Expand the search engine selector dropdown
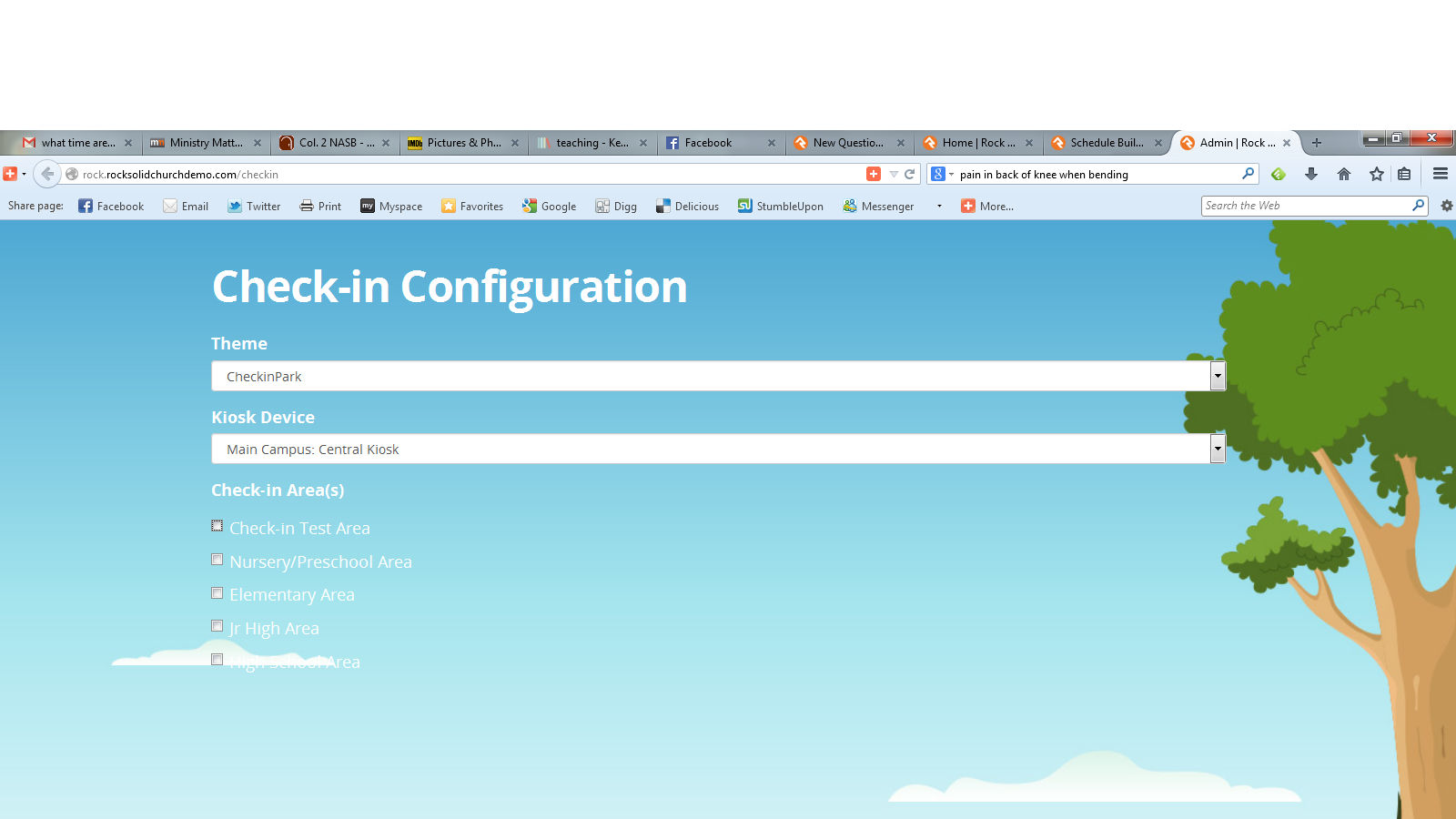Image resolution: width=1456 pixels, height=819 pixels. click(942, 174)
